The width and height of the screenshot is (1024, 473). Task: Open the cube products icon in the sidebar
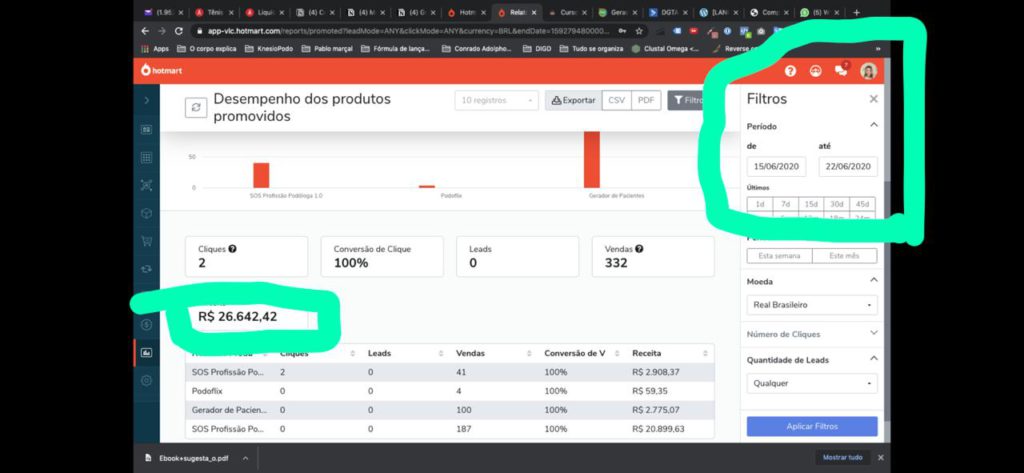(x=146, y=213)
